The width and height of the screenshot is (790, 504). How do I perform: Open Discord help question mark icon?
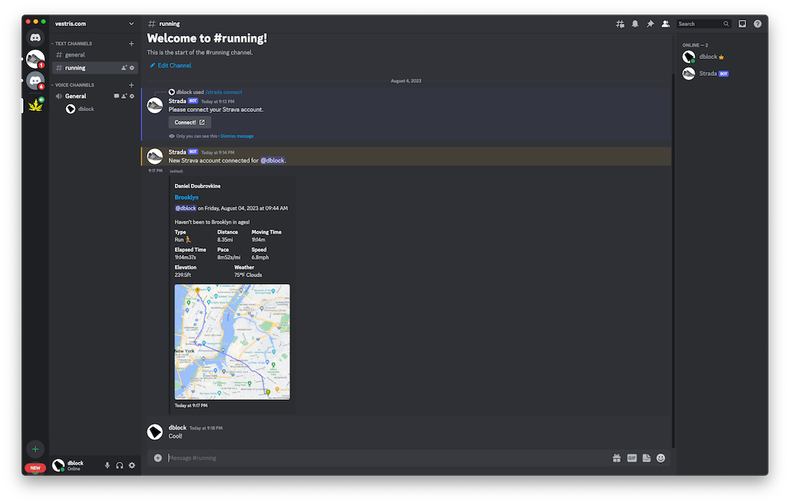click(757, 23)
